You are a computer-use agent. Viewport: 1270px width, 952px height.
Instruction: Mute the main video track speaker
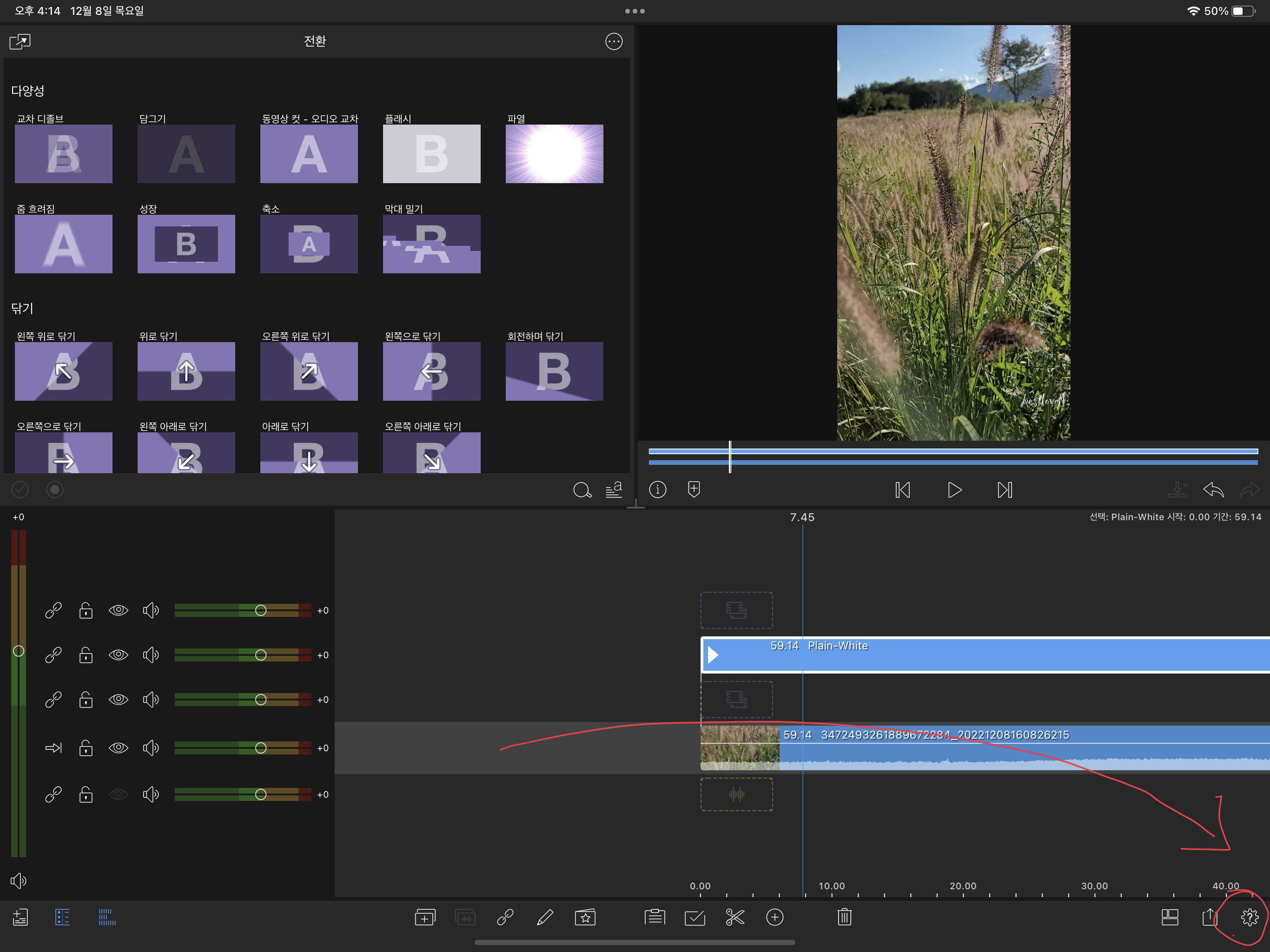tap(151, 747)
